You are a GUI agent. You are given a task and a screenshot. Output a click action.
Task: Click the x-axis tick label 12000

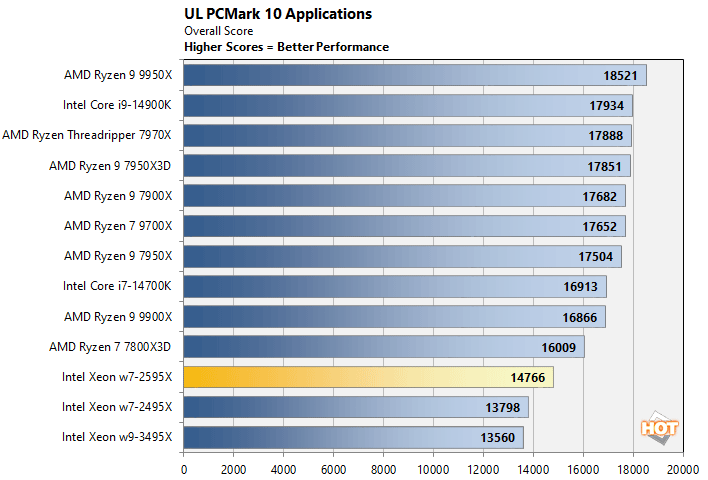click(x=483, y=470)
